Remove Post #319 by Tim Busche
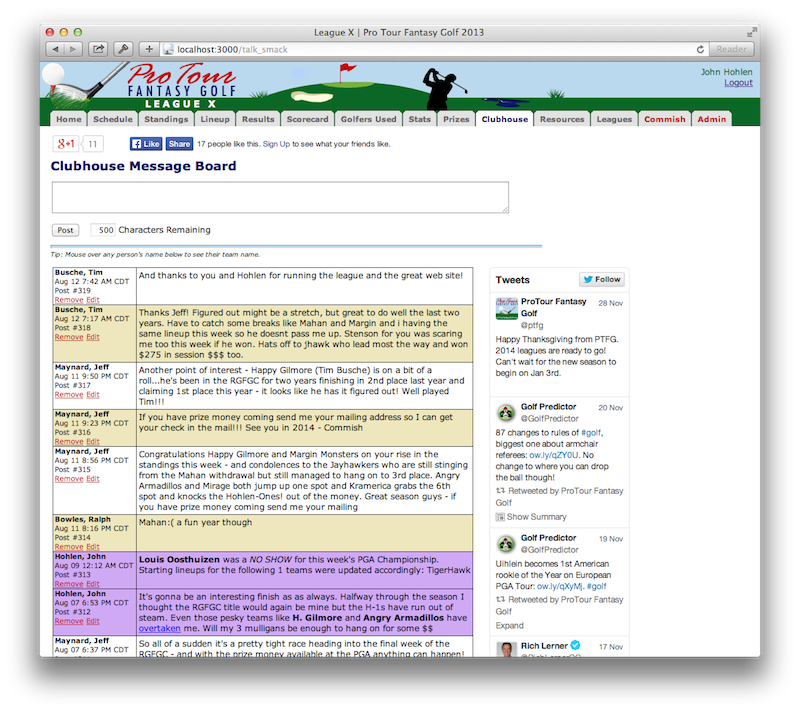Viewport: 800px width, 712px height. [68, 300]
